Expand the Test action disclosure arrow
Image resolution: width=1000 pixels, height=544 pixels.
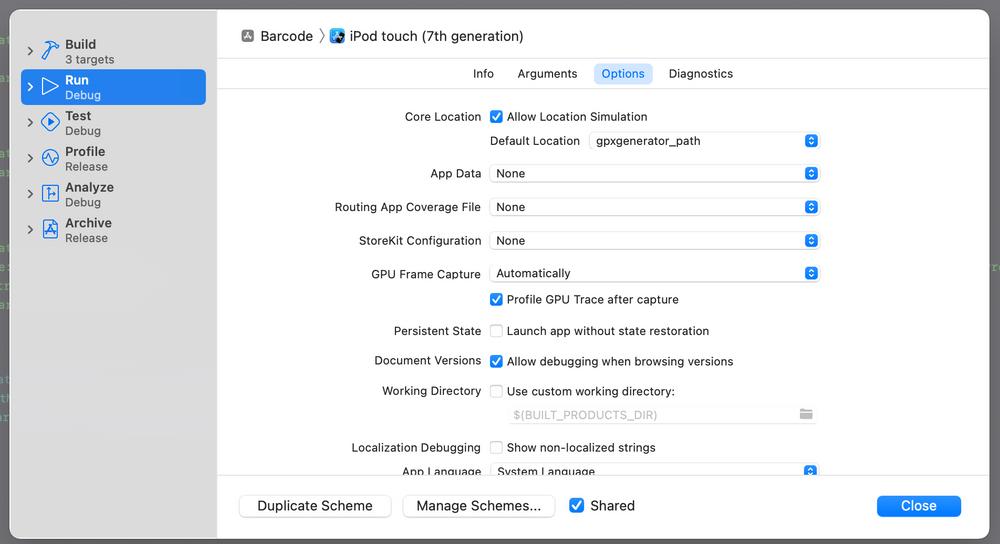click(x=30, y=122)
